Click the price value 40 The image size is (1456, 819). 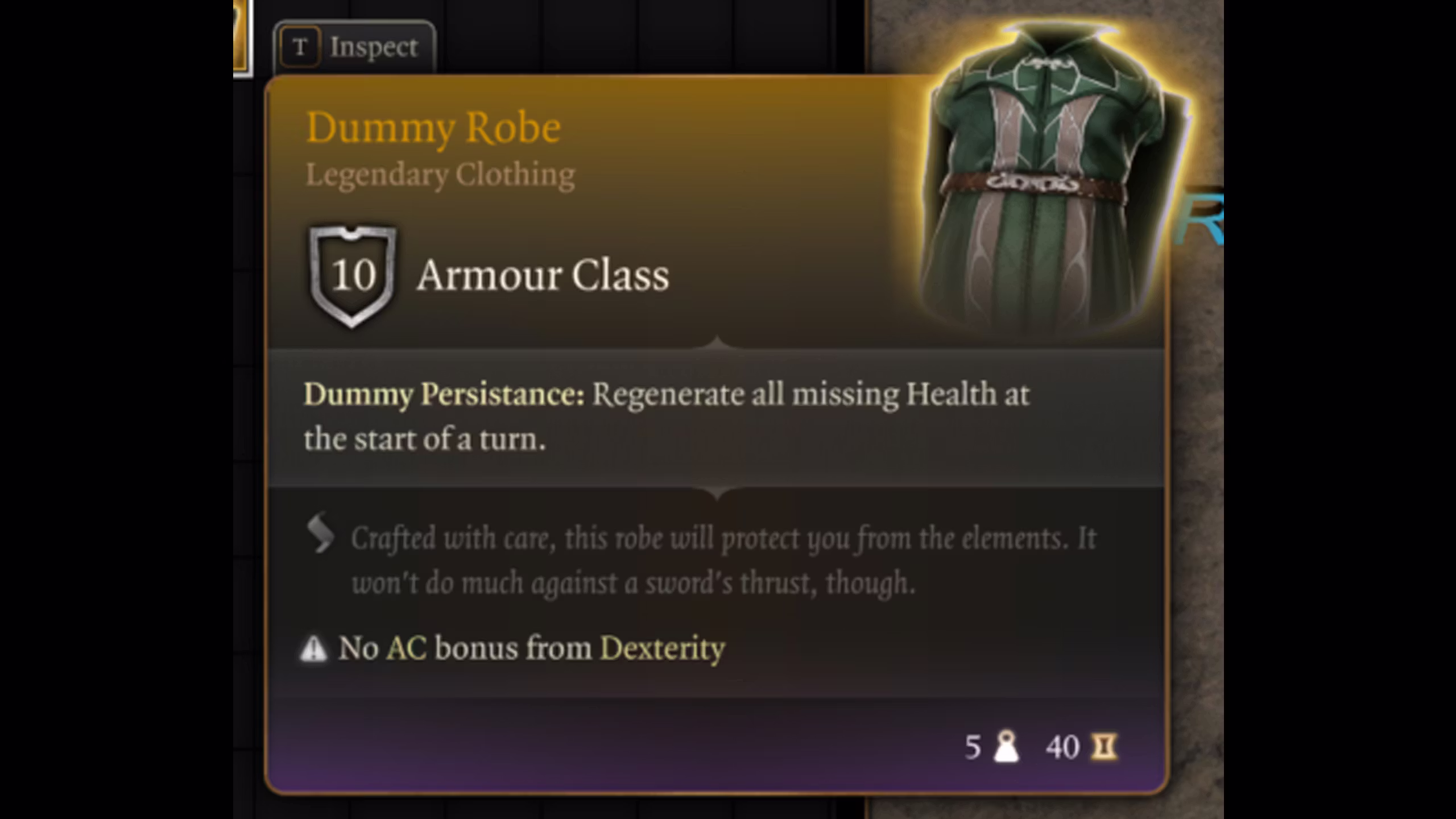tap(1062, 747)
